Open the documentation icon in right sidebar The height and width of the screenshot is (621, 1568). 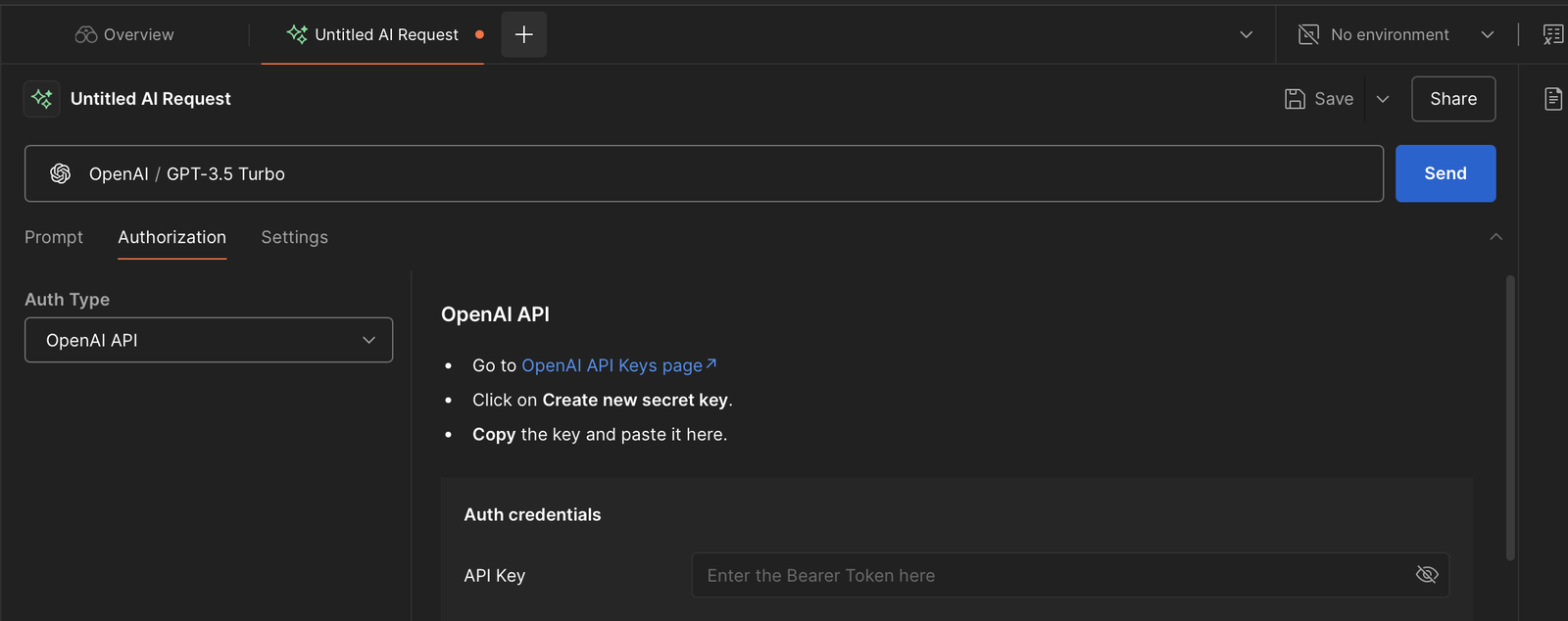[1553, 99]
